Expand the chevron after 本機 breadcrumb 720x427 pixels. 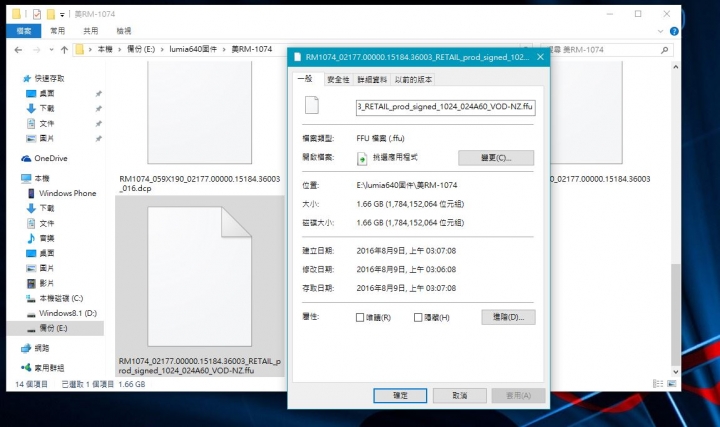pyautogui.click(x=119, y=49)
